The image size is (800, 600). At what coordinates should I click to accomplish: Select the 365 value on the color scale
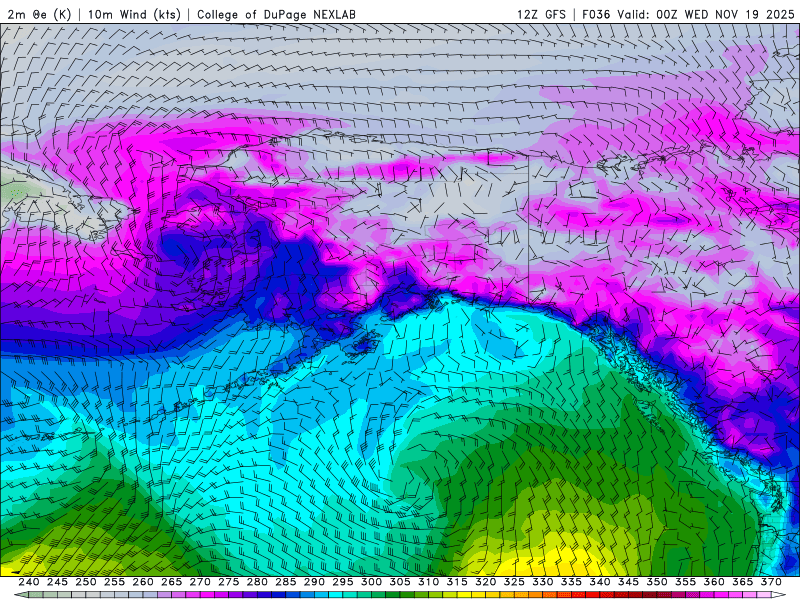click(743, 582)
